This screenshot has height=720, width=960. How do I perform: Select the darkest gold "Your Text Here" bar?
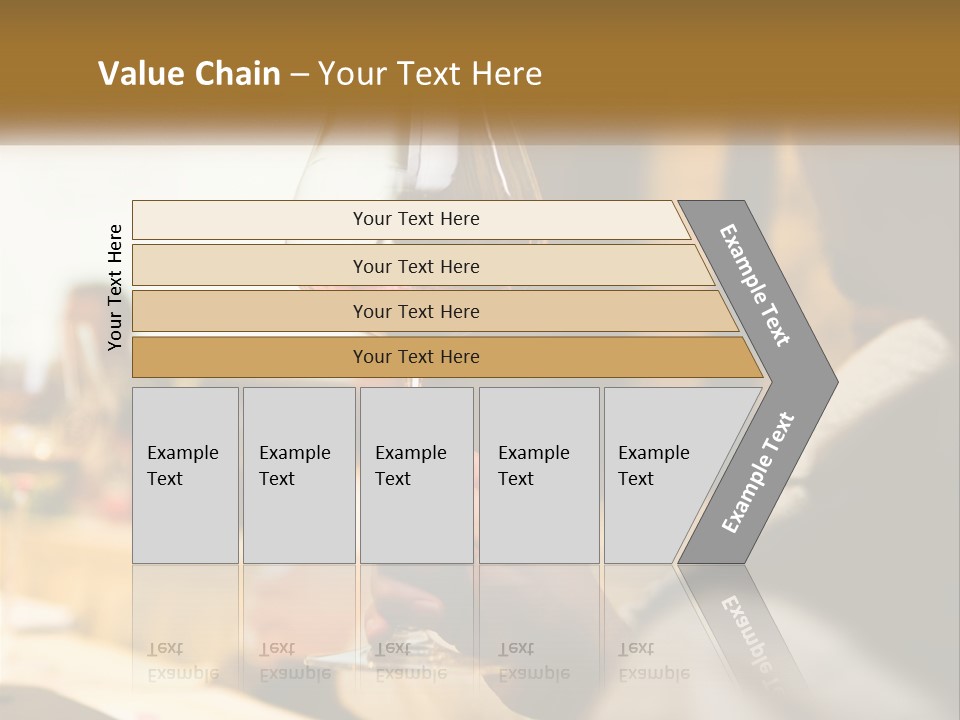coord(415,357)
